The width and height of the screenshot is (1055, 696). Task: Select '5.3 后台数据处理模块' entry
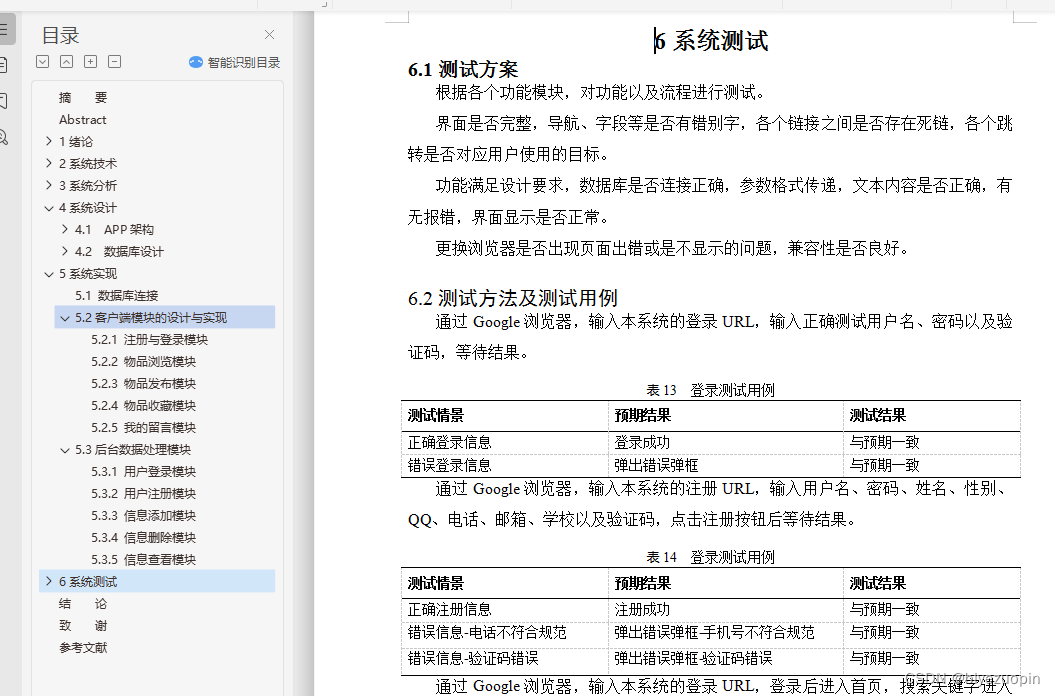click(133, 450)
